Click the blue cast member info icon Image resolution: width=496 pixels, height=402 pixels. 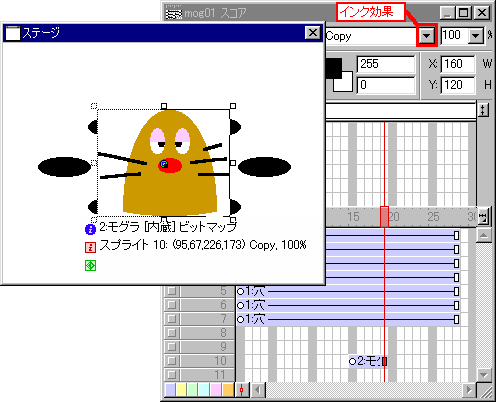(90, 229)
